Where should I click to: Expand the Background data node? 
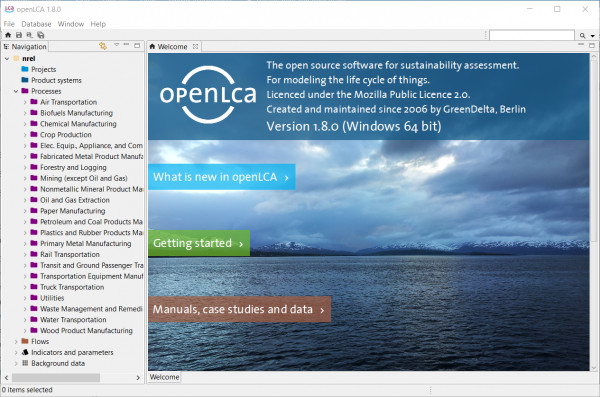point(16,363)
